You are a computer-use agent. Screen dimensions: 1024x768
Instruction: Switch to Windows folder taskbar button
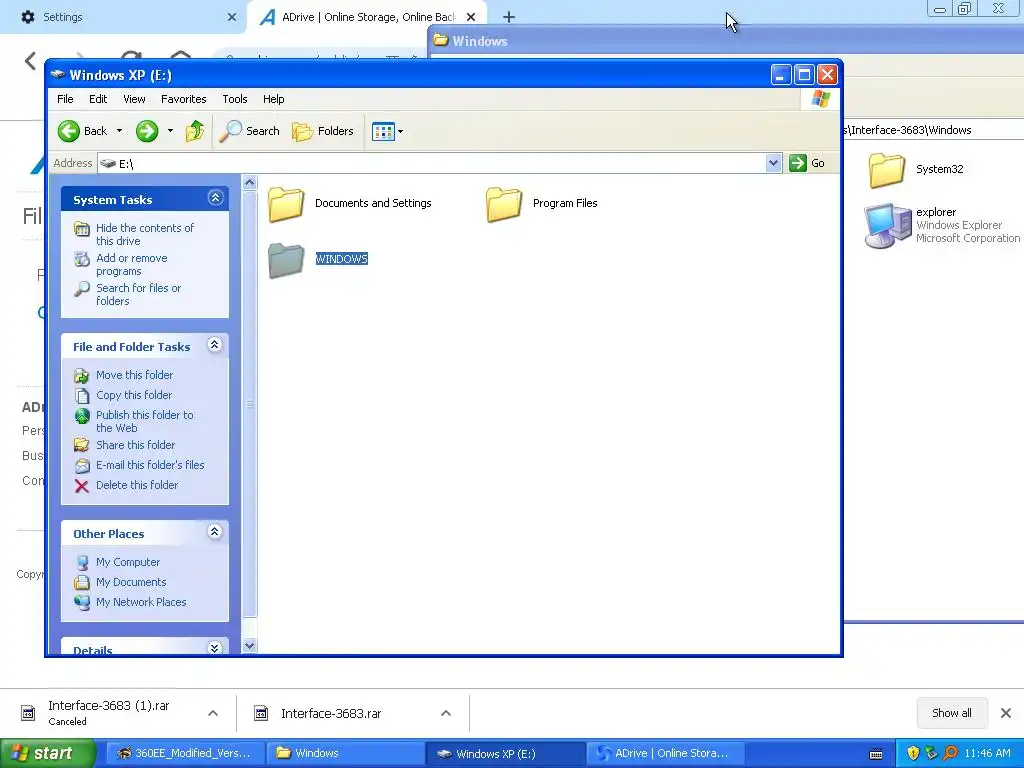346,754
